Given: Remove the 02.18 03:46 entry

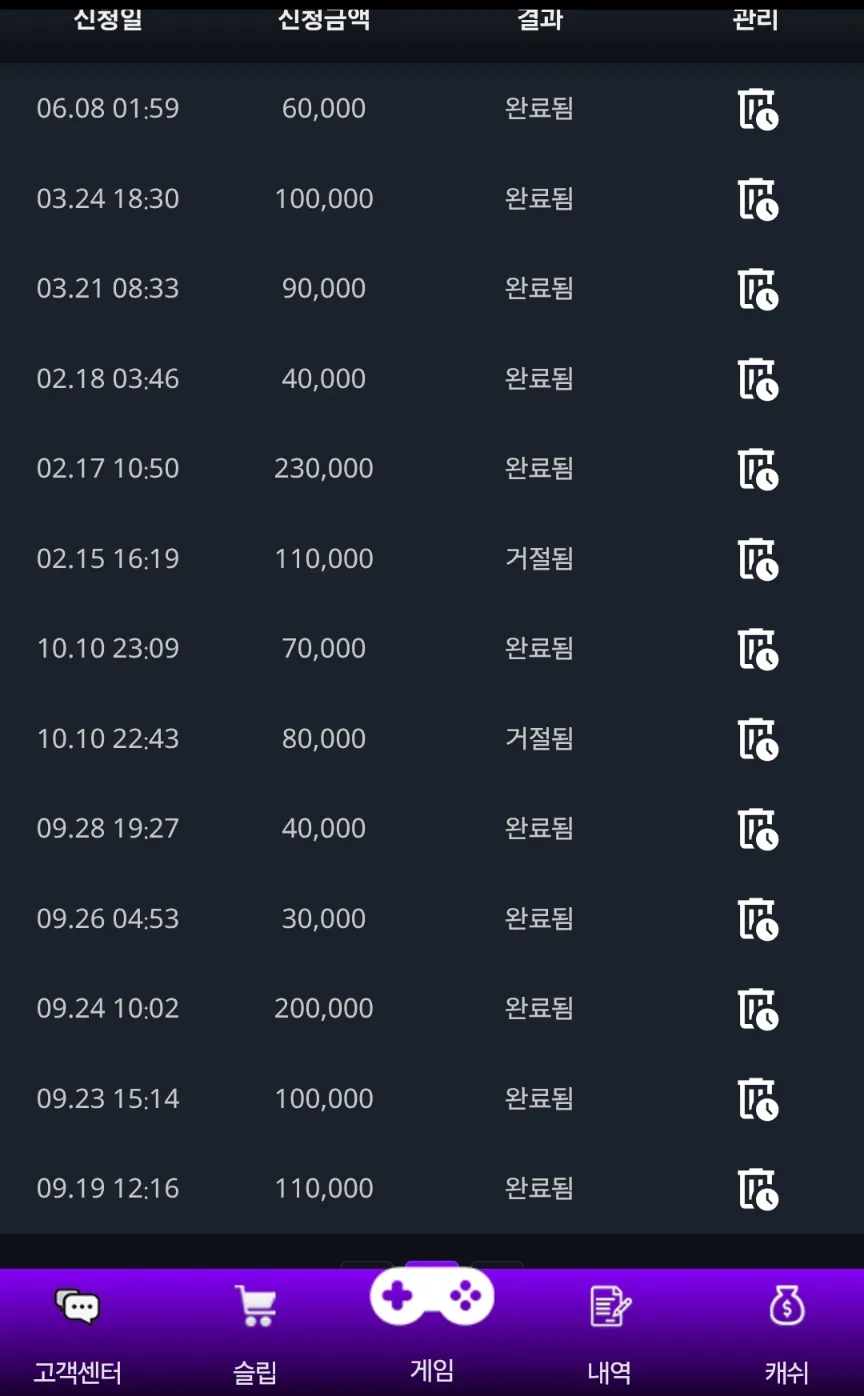Looking at the screenshot, I should (x=757, y=379).
